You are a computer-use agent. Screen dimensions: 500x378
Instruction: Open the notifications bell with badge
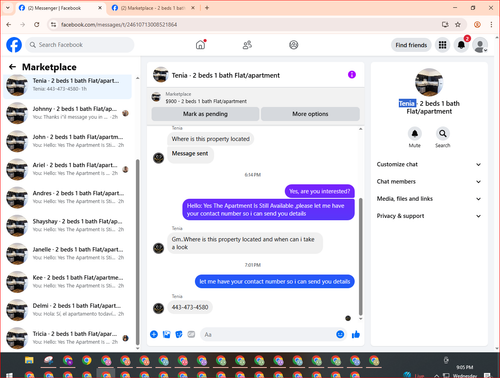coord(461,45)
